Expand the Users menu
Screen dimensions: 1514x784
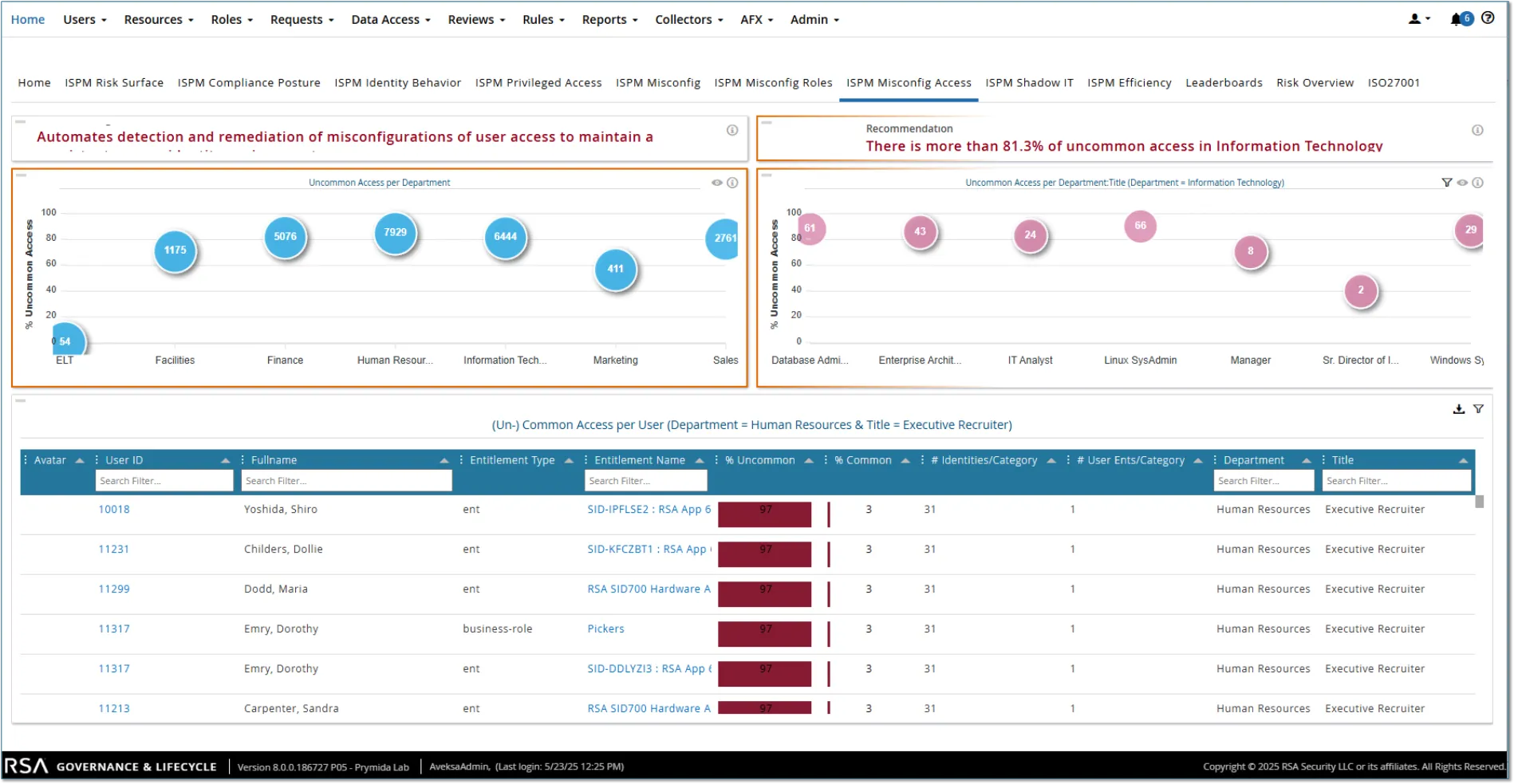click(85, 19)
